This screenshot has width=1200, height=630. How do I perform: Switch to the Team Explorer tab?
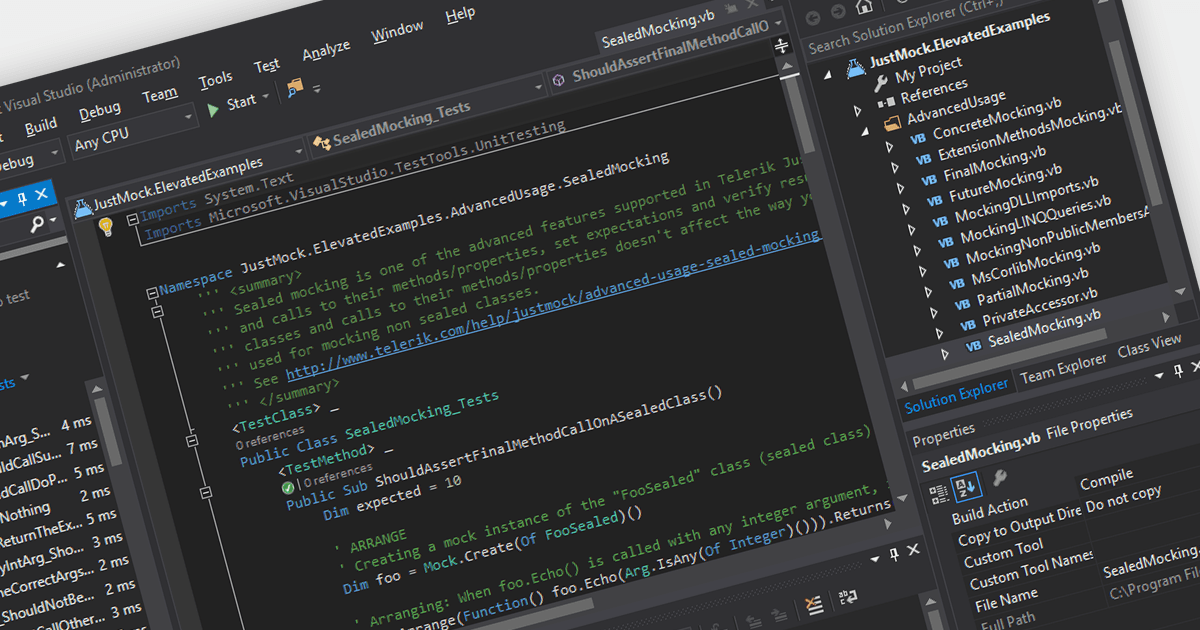coord(1063,368)
